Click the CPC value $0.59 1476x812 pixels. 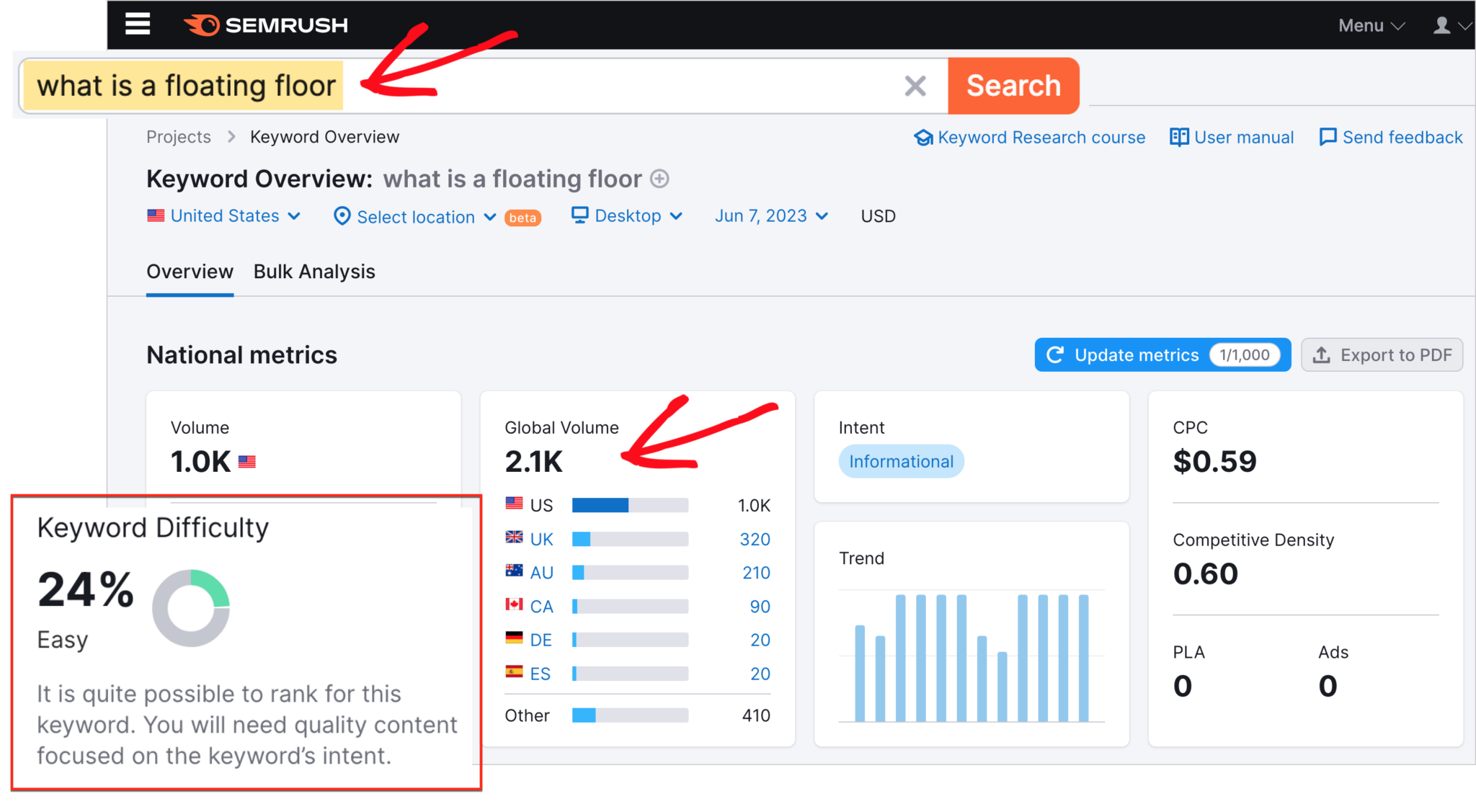coord(1214,461)
